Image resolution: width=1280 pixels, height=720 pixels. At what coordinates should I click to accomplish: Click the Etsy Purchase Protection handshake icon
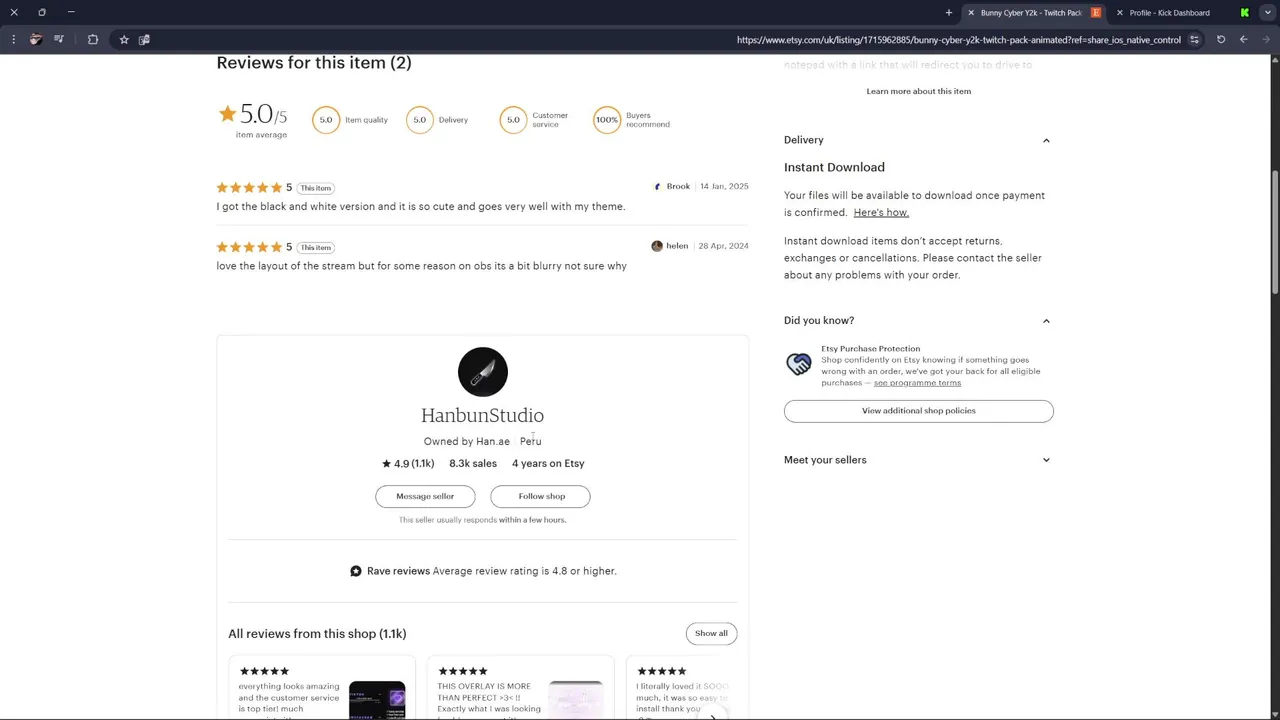(799, 365)
